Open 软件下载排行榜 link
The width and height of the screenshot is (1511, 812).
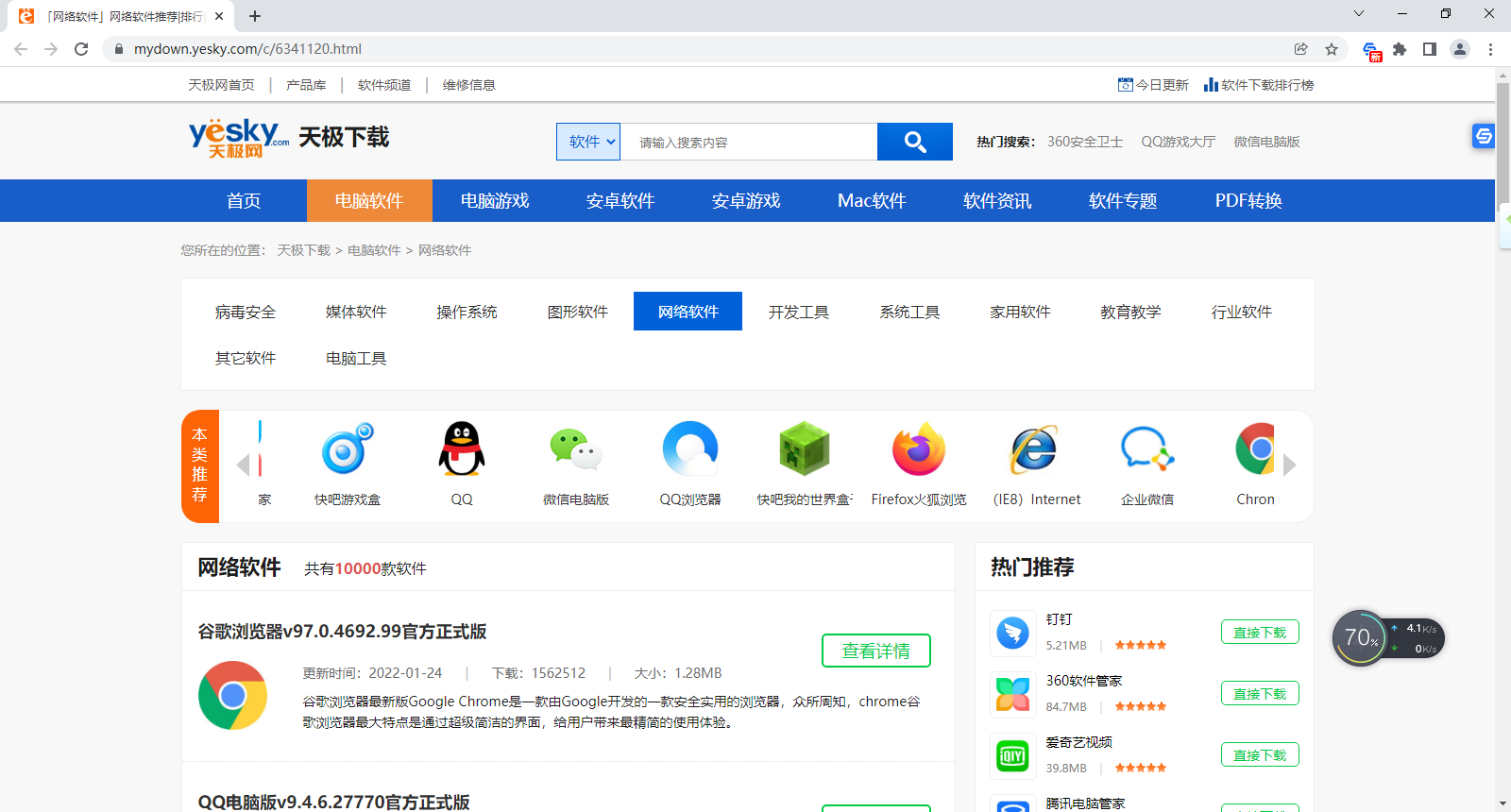(x=1259, y=85)
